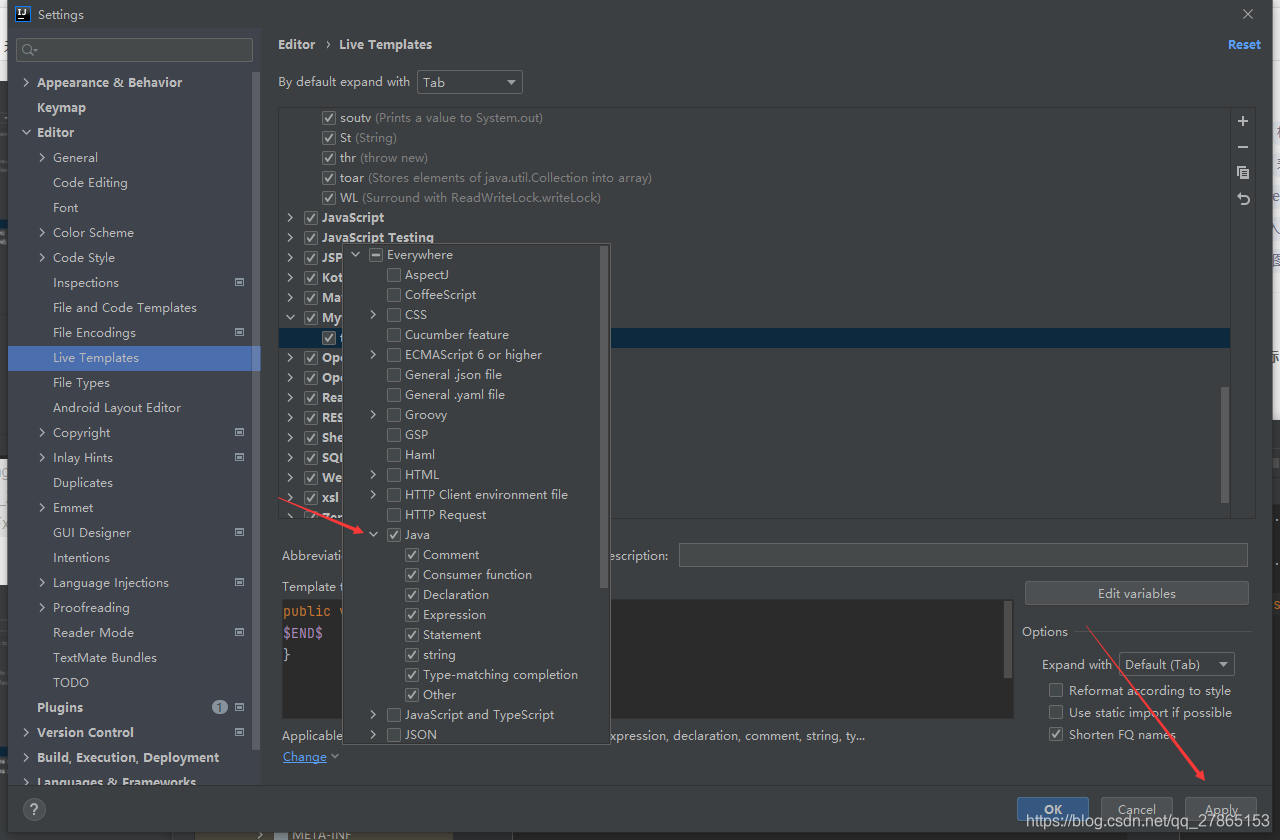Click the project-level icon next to Copyright
This screenshot has width=1280, height=840.
coord(239,433)
